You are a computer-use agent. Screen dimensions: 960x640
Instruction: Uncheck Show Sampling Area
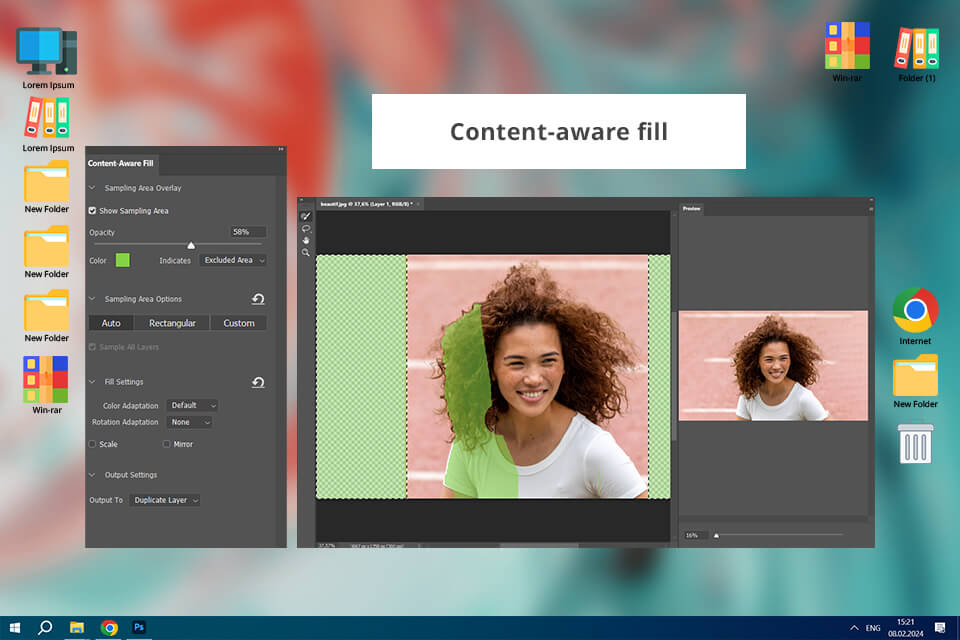coord(93,211)
